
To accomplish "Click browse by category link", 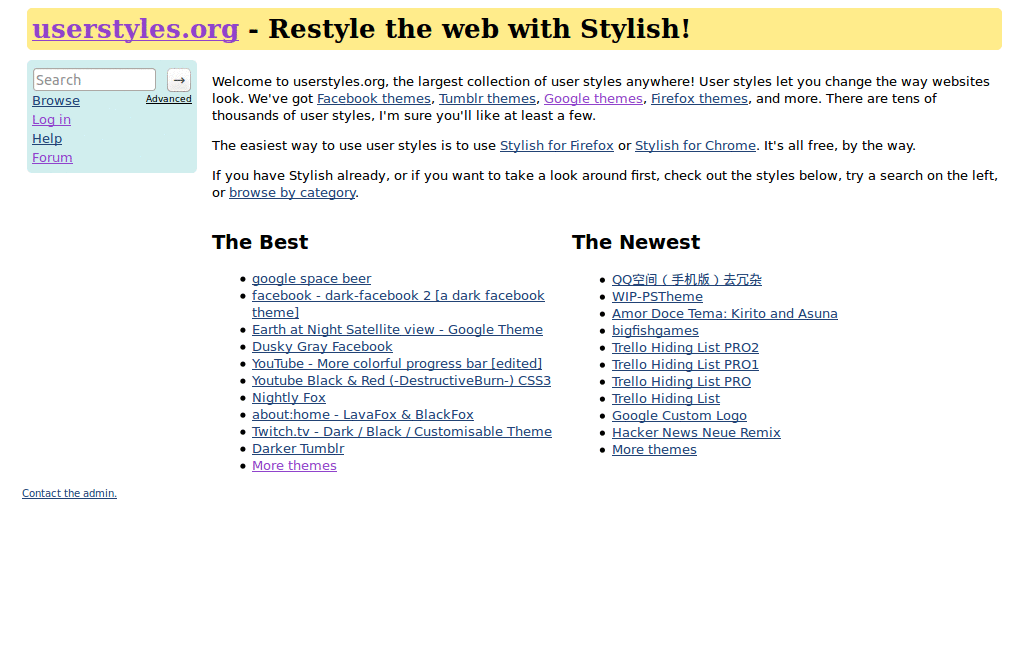I will 292,193.
